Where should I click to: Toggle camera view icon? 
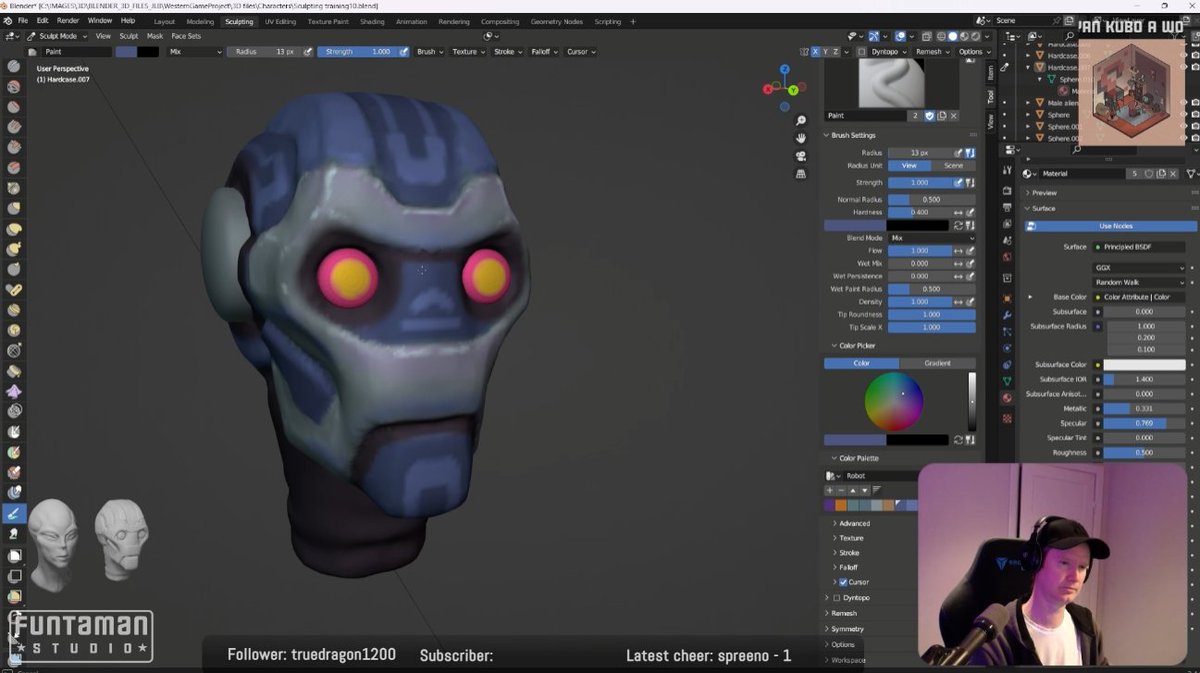point(801,156)
